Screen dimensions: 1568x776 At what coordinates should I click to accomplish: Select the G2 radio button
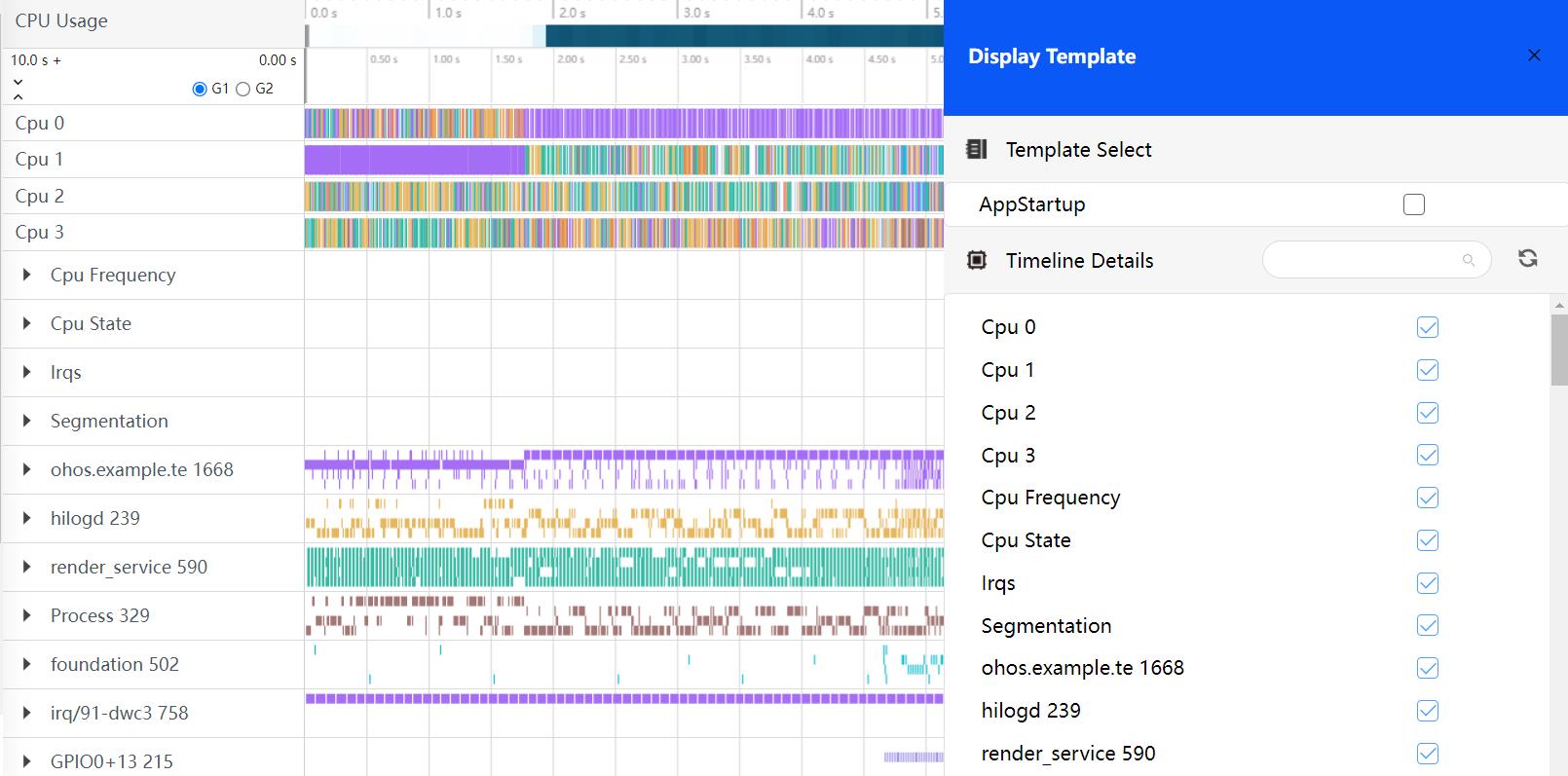(243, 89)
